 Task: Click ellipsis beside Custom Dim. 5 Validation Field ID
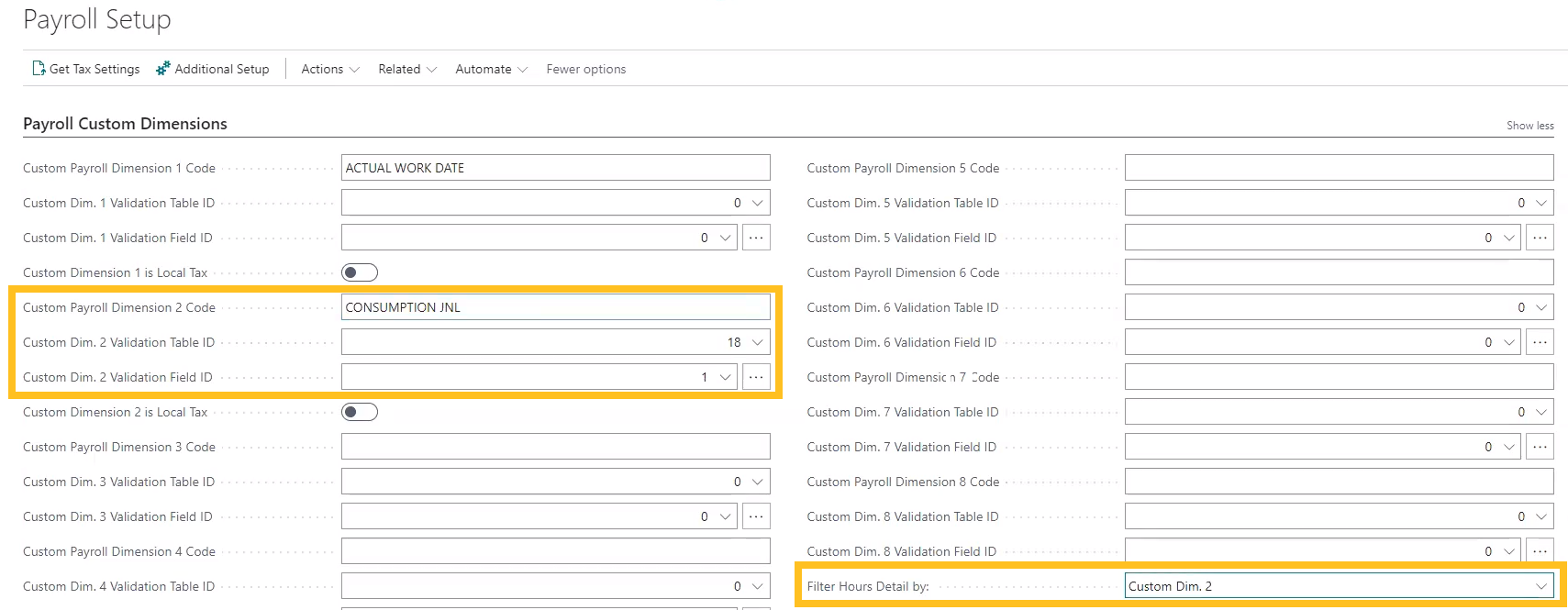click(1540, 238)
